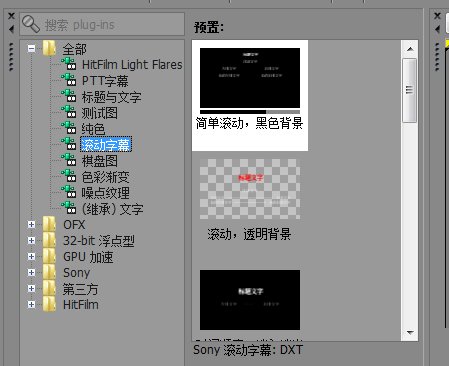Click the presets scrollbar down arrow
The height and width of the screenshot is (366, 449).
pyautogui.click(x=410, y=332)
